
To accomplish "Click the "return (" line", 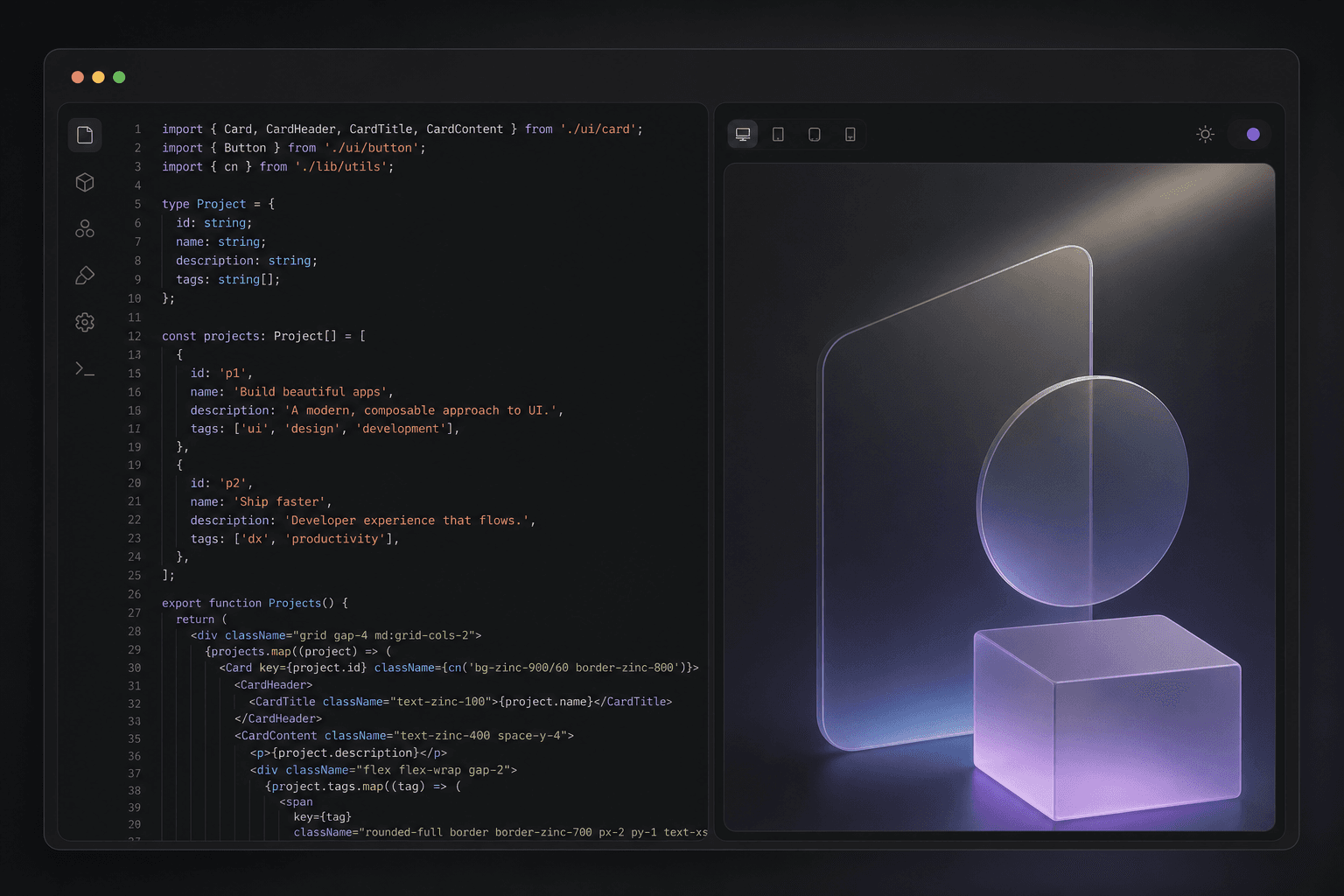I will 201,619.
